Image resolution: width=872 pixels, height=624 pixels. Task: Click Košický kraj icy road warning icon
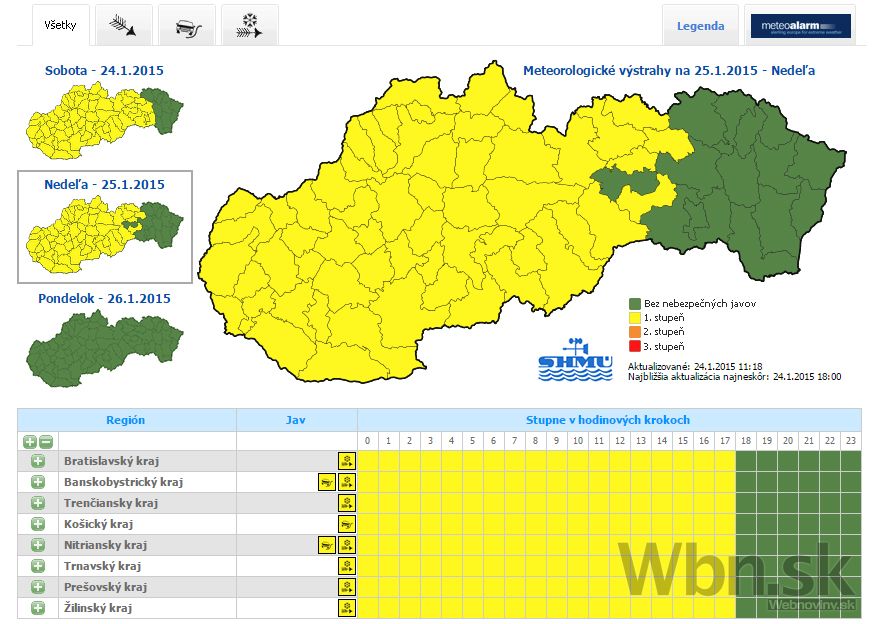347,524
